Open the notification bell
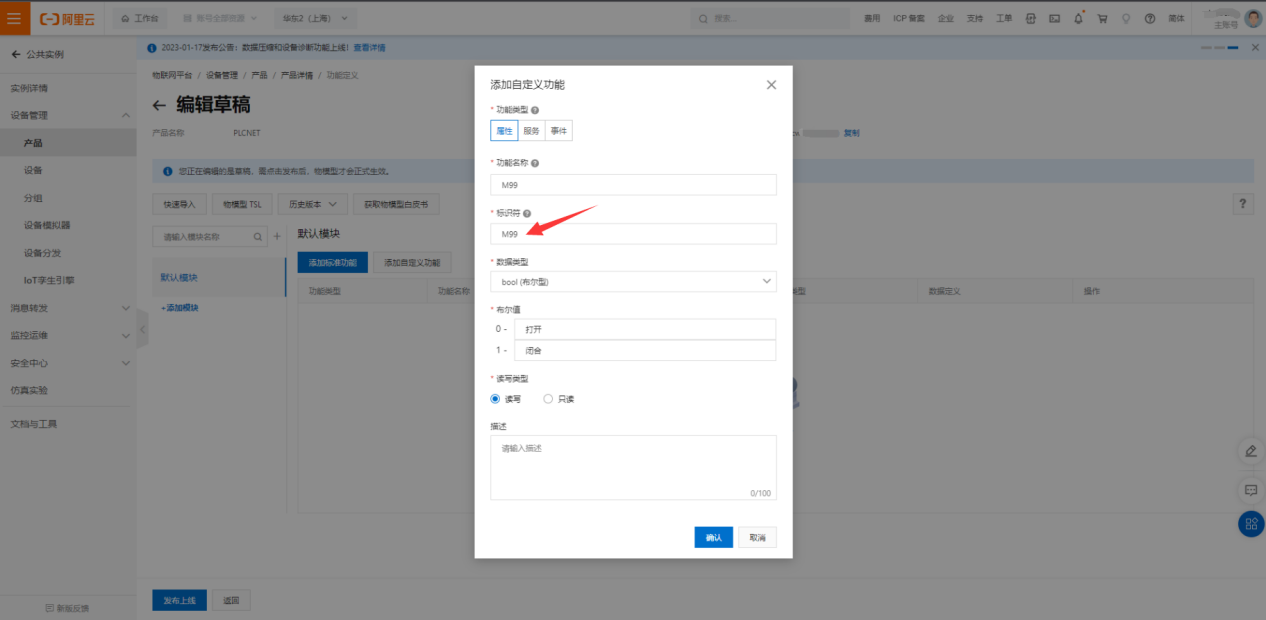This screenshot has height=620, width=1266. point(1079,18)
